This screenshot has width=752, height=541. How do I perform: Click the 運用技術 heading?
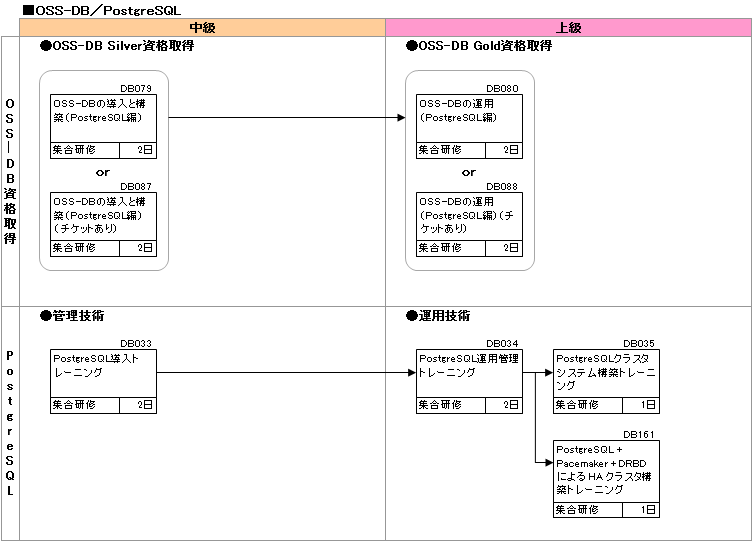(x=438, y=316)
